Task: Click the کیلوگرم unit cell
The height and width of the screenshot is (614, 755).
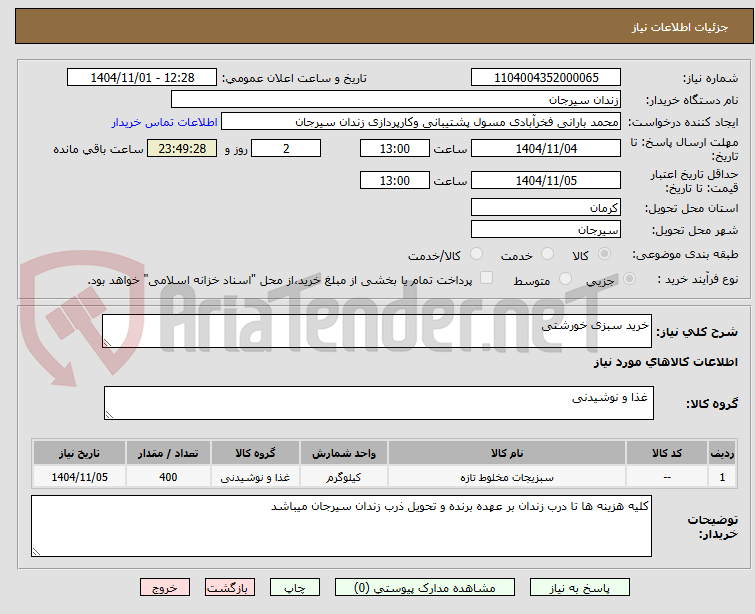Action: point(343,477)
